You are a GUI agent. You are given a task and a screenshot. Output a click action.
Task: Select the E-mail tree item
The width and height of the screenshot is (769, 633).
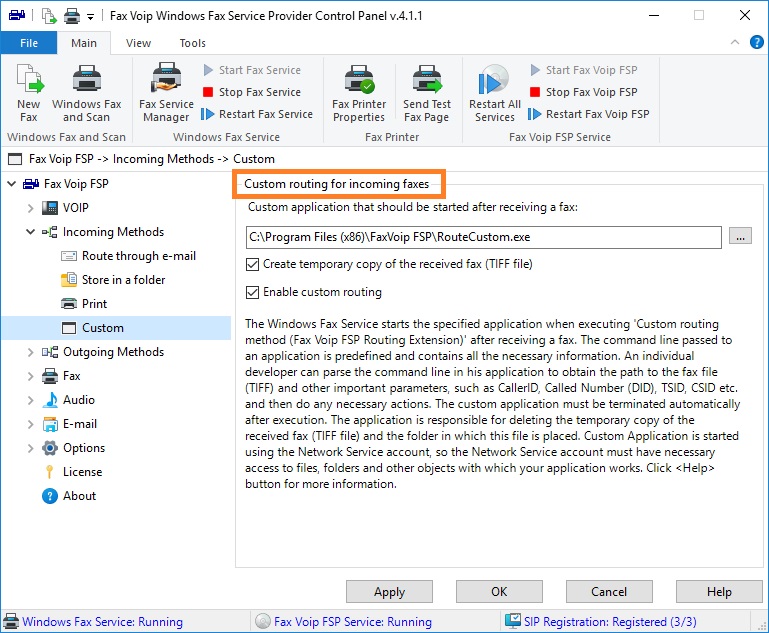(70, 424)
